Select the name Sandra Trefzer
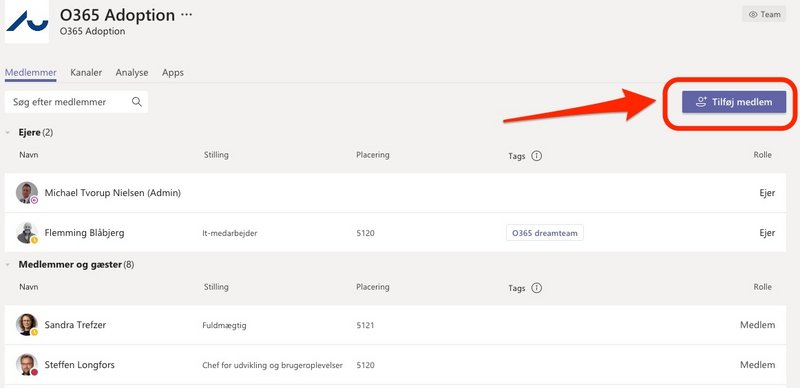800x388 pixels. pos(75,325)
